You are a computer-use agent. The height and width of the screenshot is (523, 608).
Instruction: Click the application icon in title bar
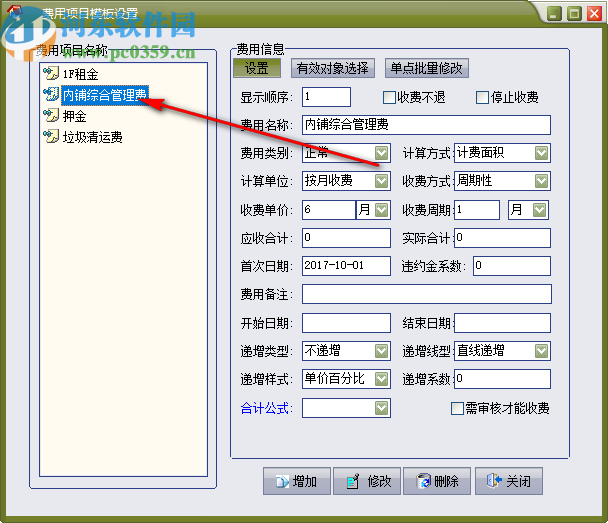pos(14,12)
